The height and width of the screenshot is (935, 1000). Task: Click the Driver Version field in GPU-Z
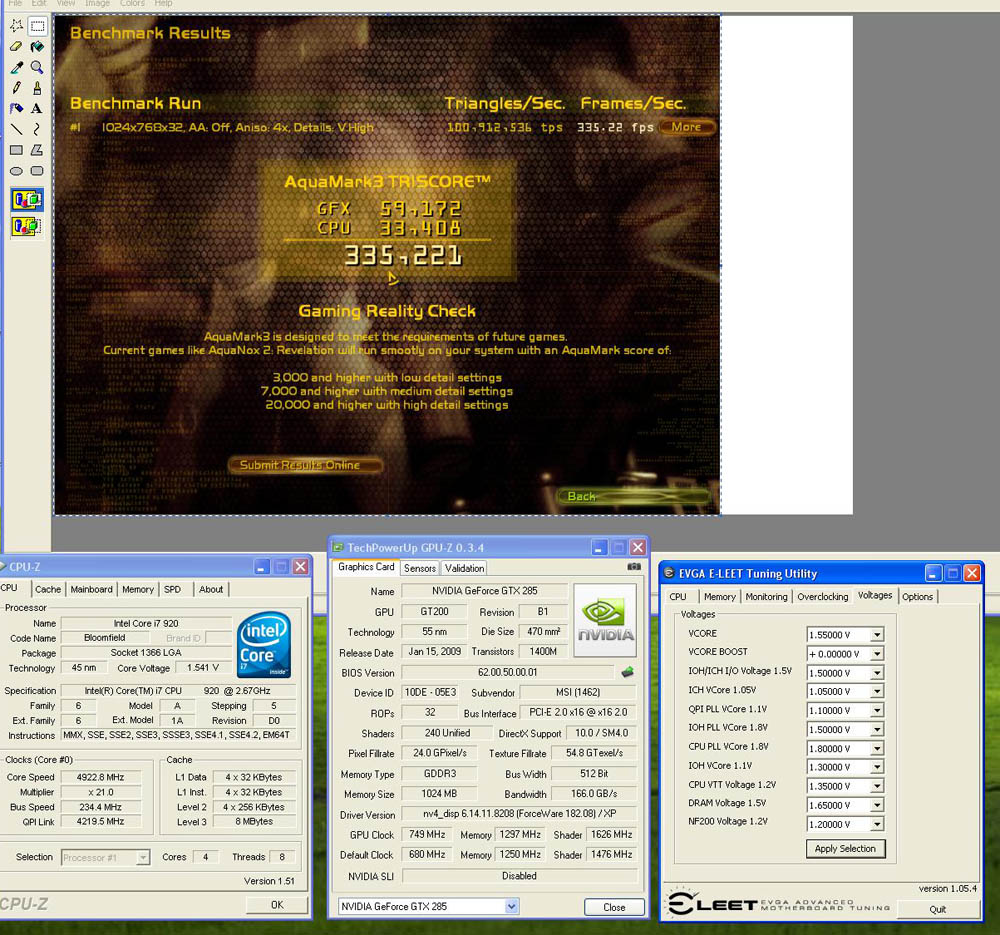[519, 814]
